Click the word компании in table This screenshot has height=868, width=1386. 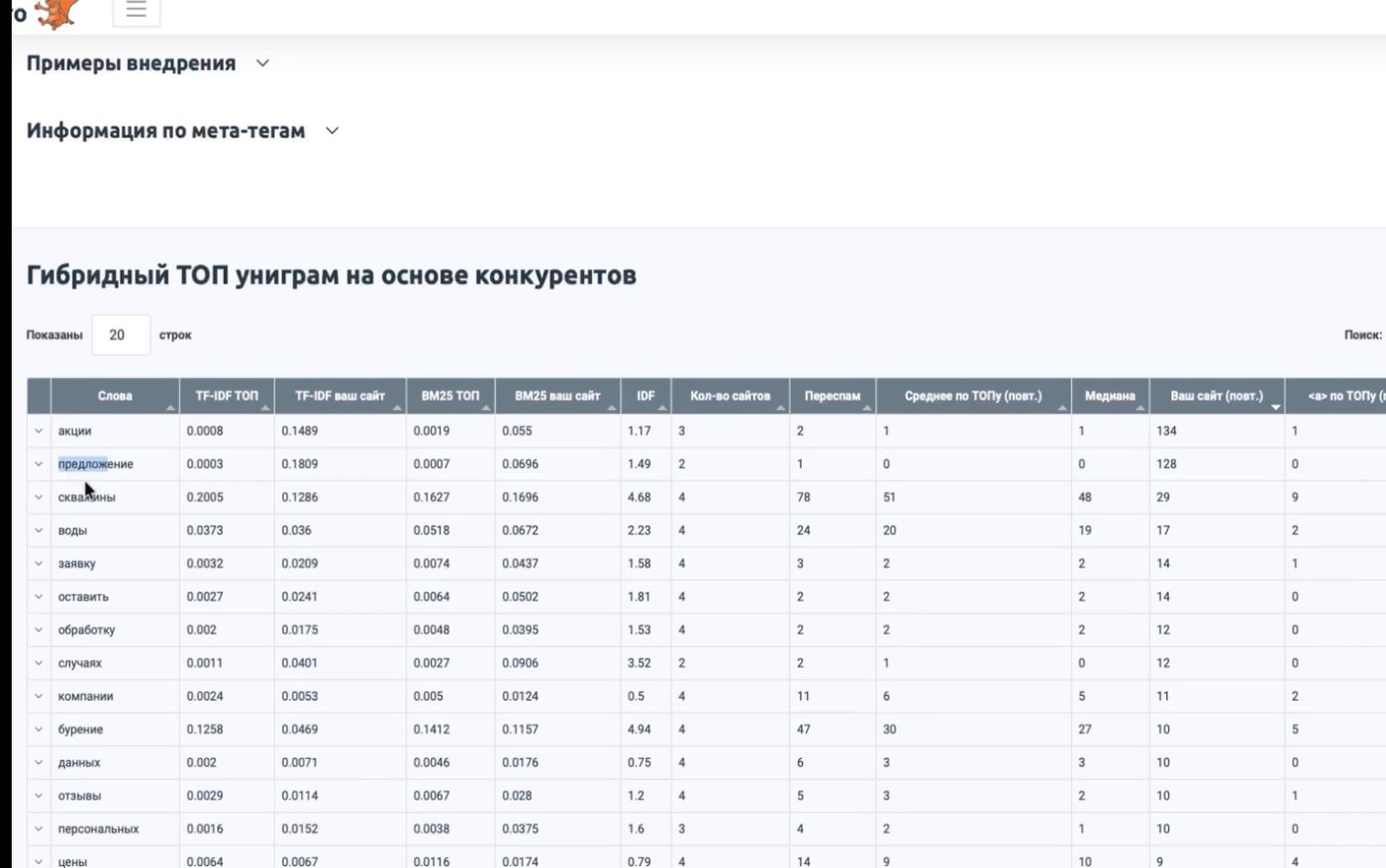tap(86, 696)
